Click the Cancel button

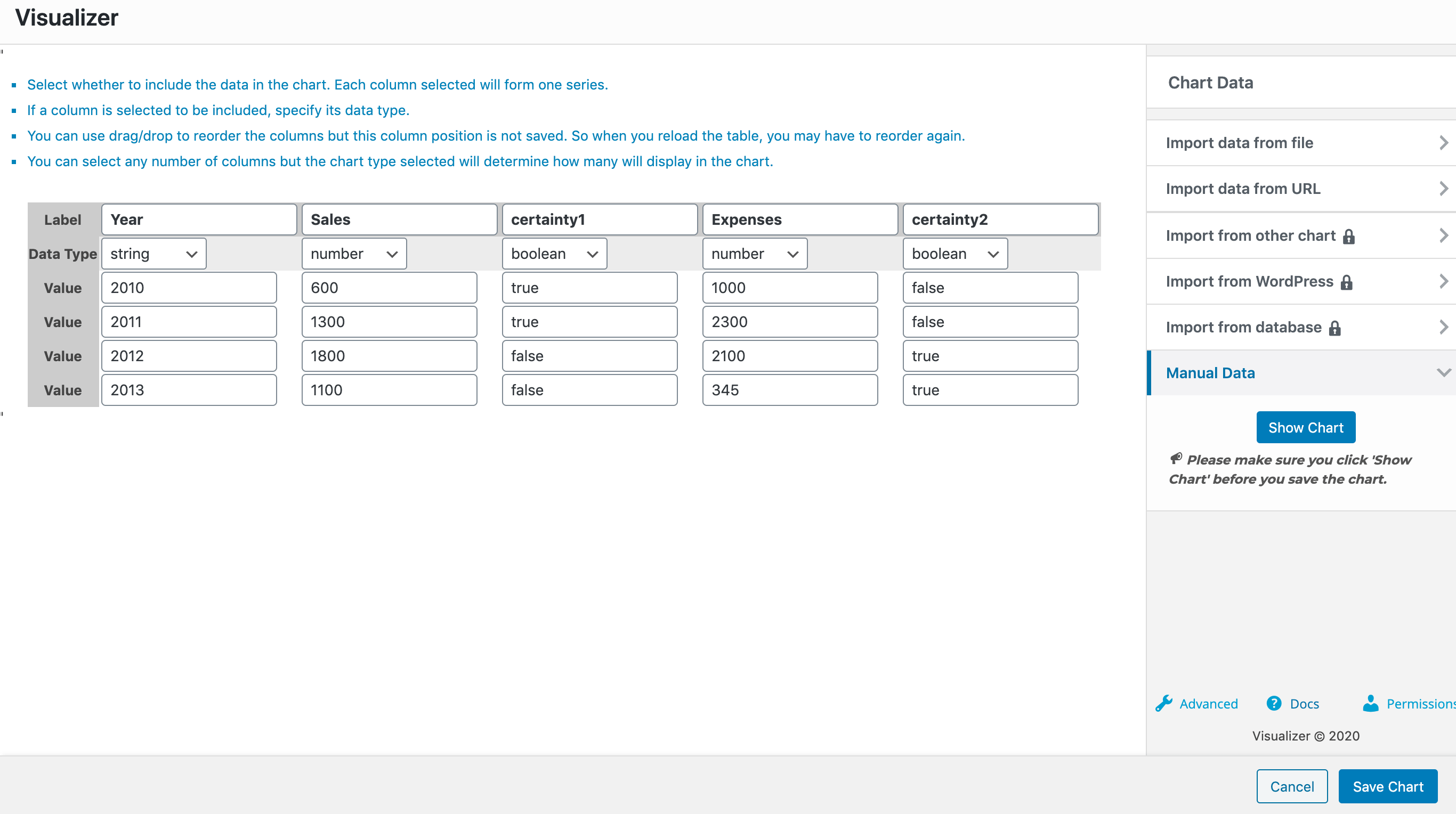tap(1291, 786)
